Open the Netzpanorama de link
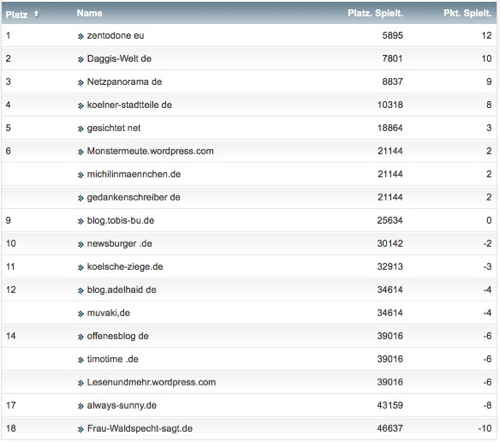 point(124,82)
